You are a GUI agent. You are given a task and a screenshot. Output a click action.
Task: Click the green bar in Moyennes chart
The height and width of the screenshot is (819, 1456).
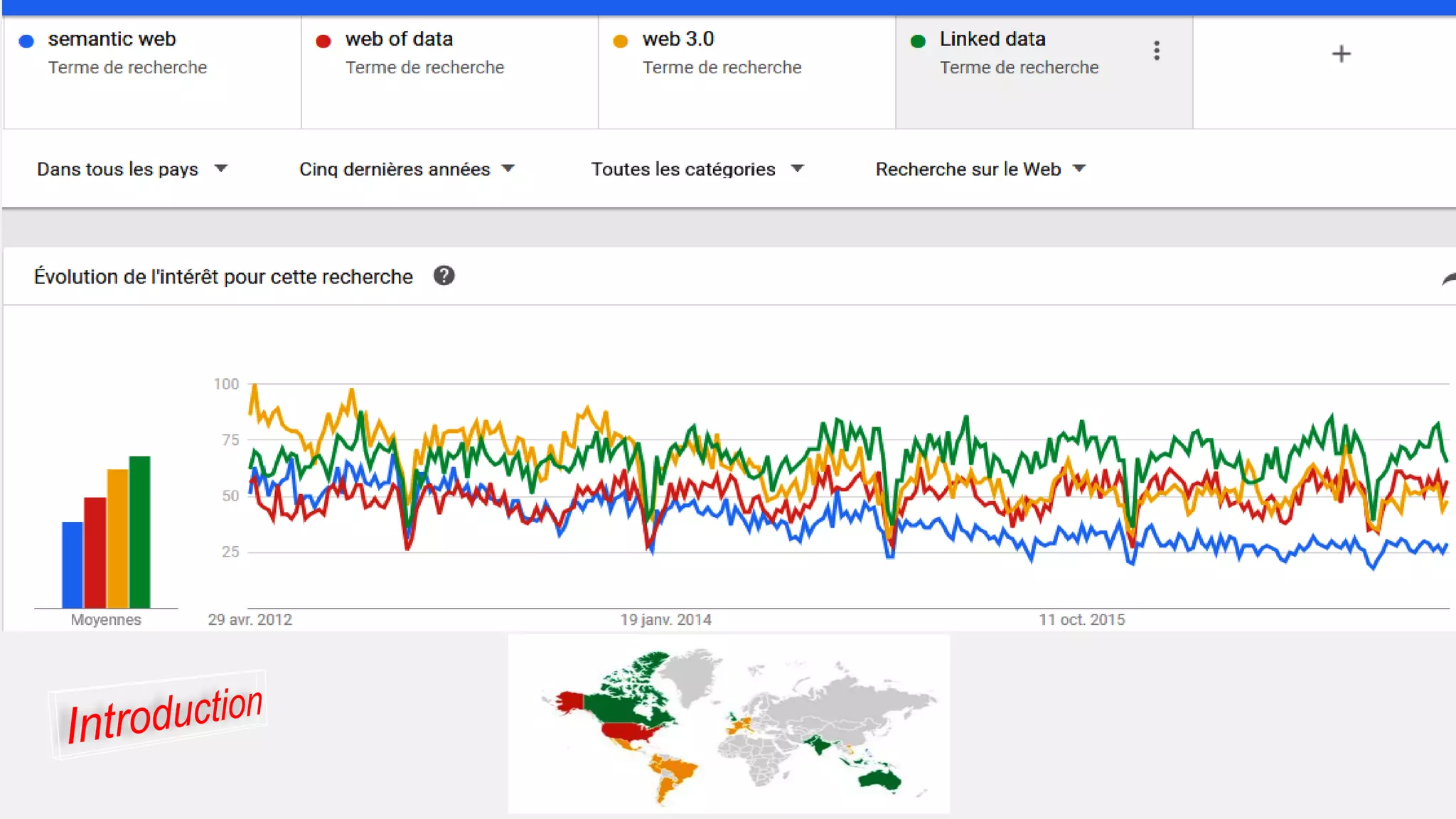[139, 532]
